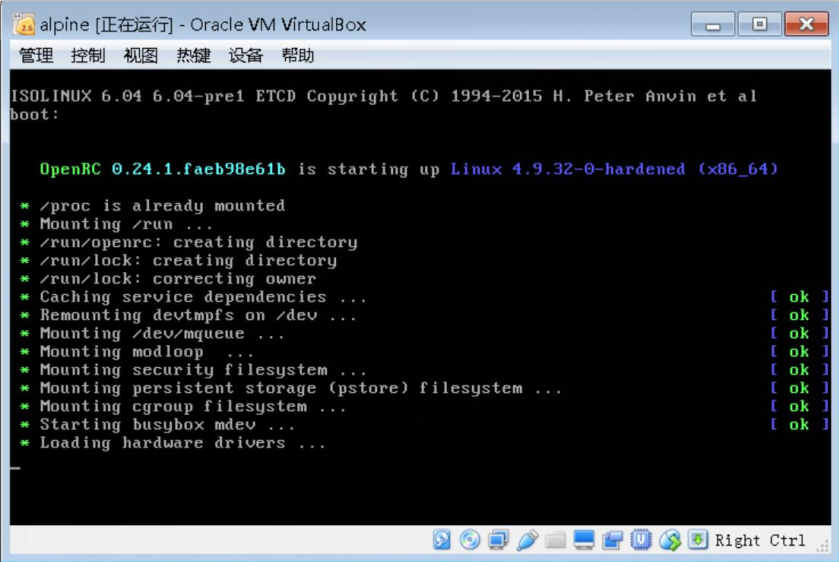
Task: Open the 帮助 menu
Action: coord(298,55)
